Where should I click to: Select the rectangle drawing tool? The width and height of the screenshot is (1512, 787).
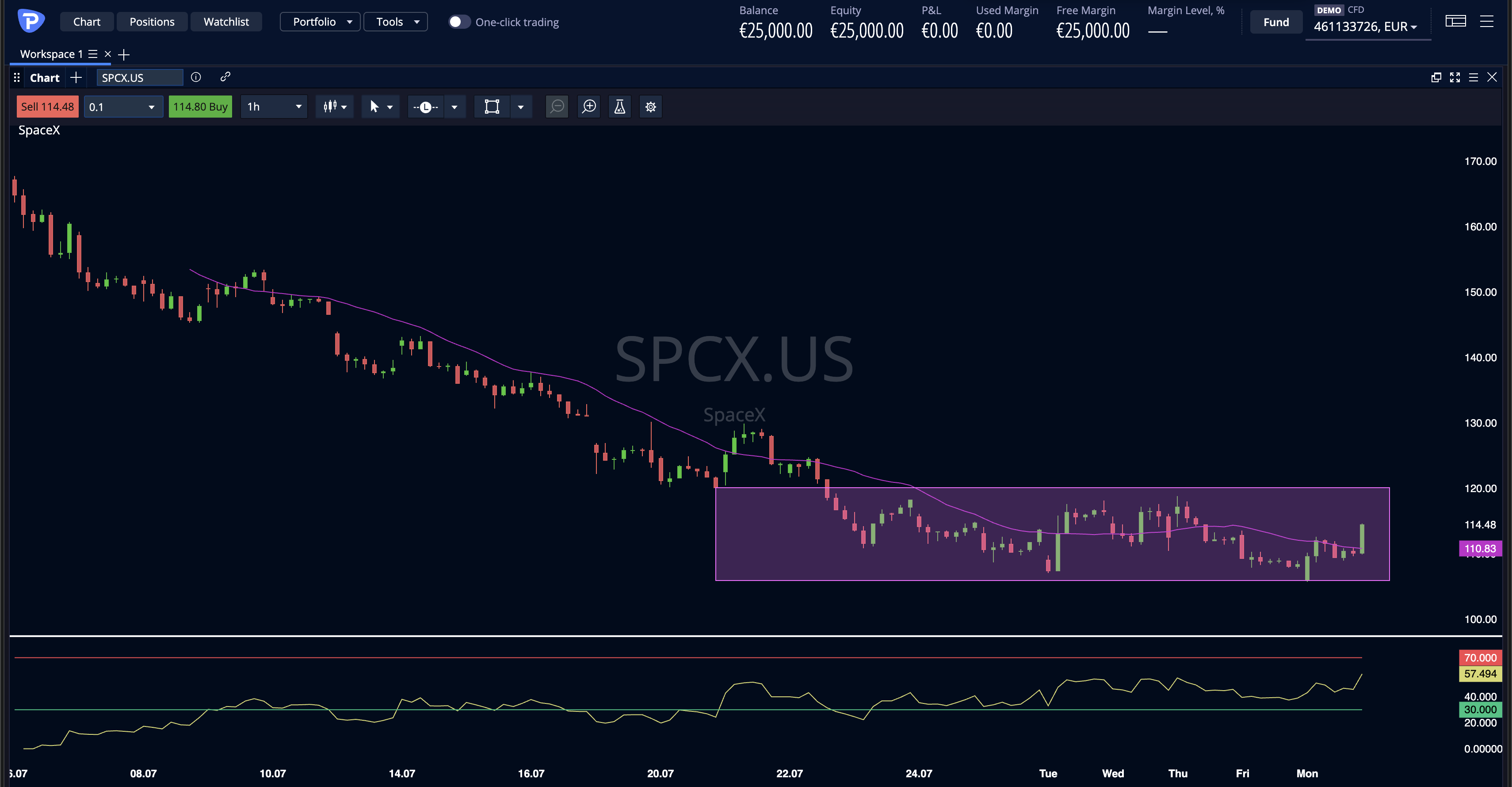[x=492, y=106]
